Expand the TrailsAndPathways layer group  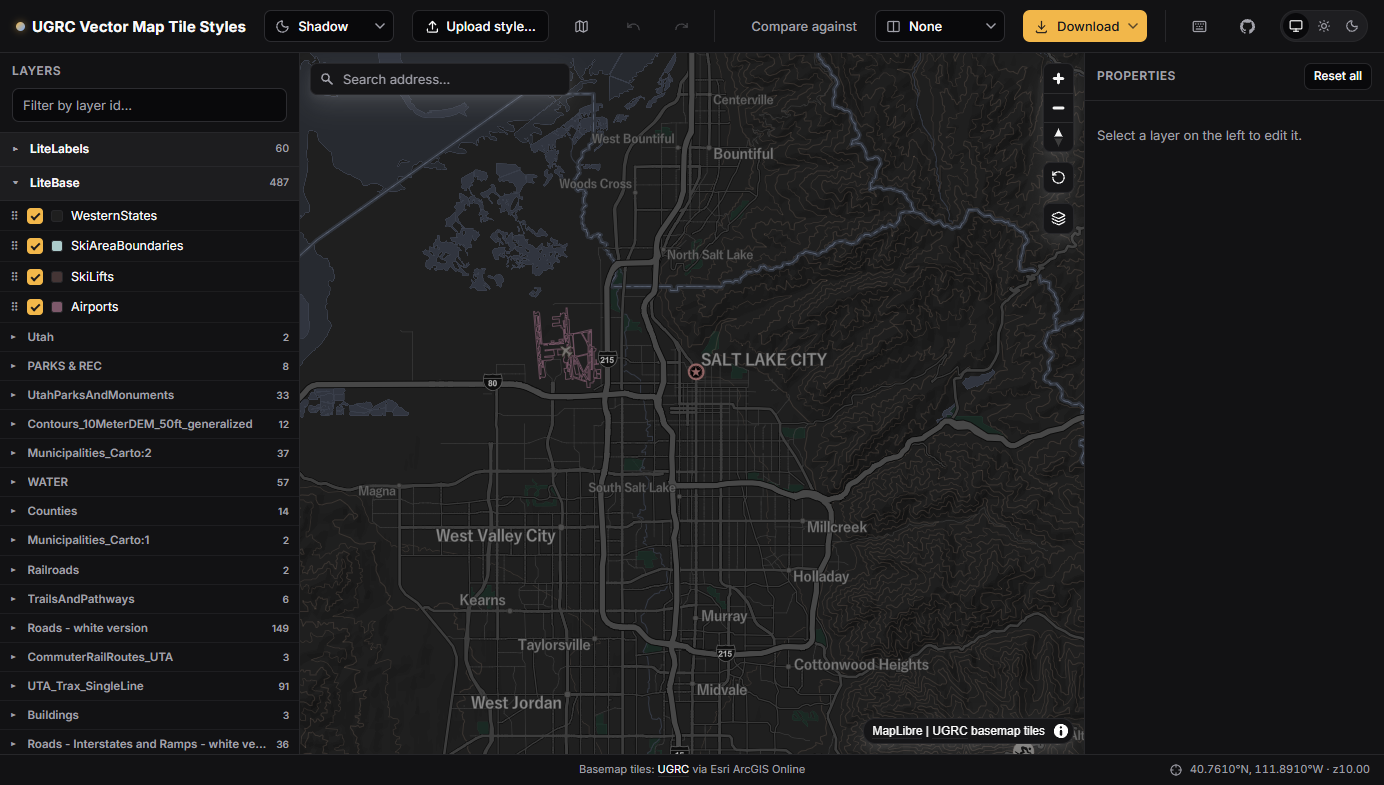coord(150,599)
